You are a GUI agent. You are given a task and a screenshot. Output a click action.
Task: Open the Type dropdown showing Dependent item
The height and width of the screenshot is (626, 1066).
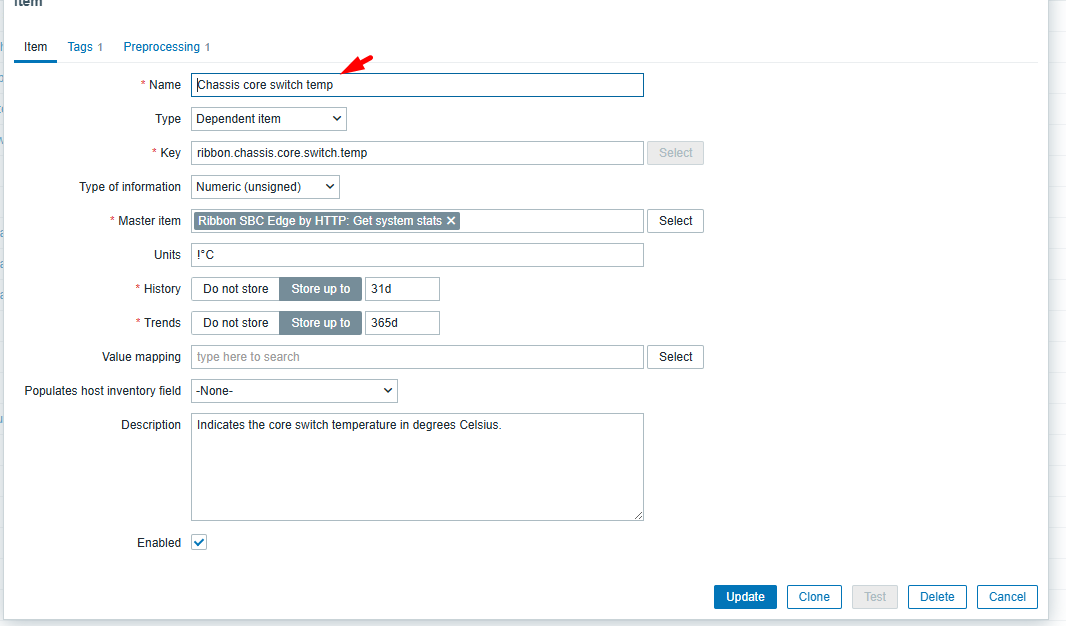coord(268,119)
